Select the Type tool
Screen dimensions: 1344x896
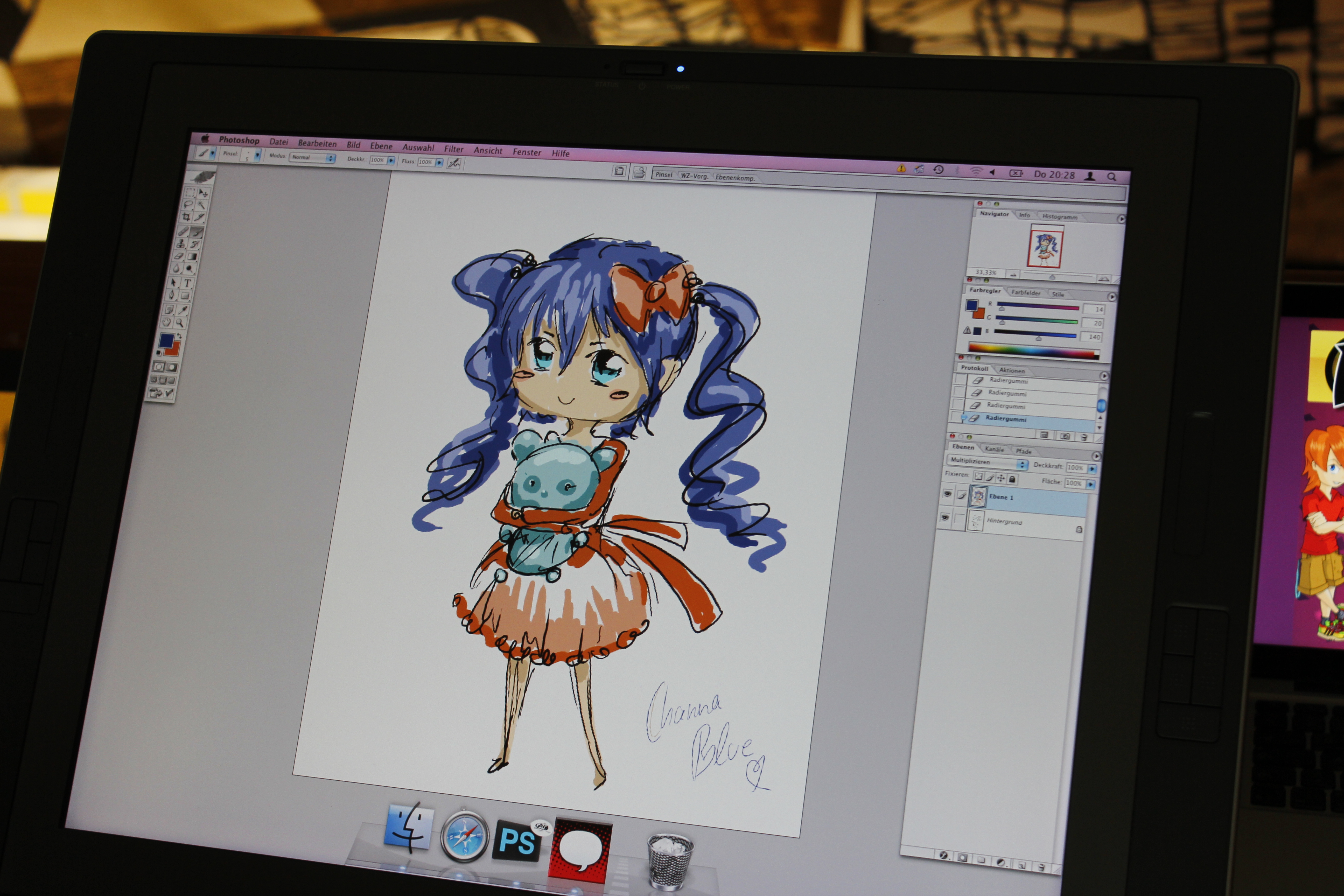[x=187, y=283]
